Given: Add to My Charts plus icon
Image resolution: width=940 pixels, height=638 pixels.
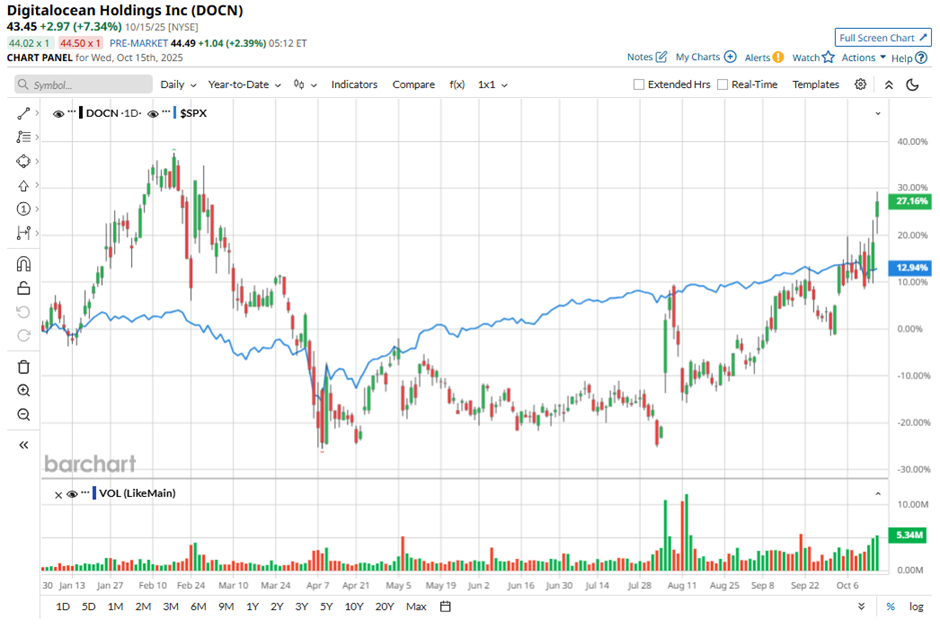Looking at the screenshot, I should click(730, 57).
